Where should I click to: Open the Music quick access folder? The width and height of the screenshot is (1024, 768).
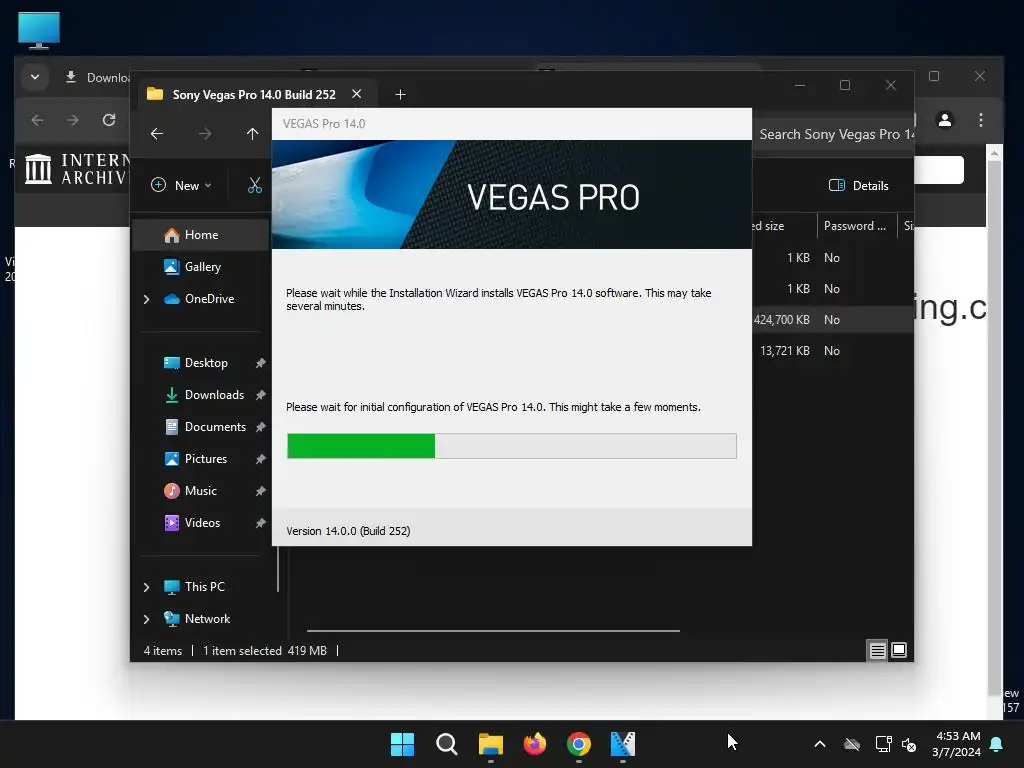(200, 491)
